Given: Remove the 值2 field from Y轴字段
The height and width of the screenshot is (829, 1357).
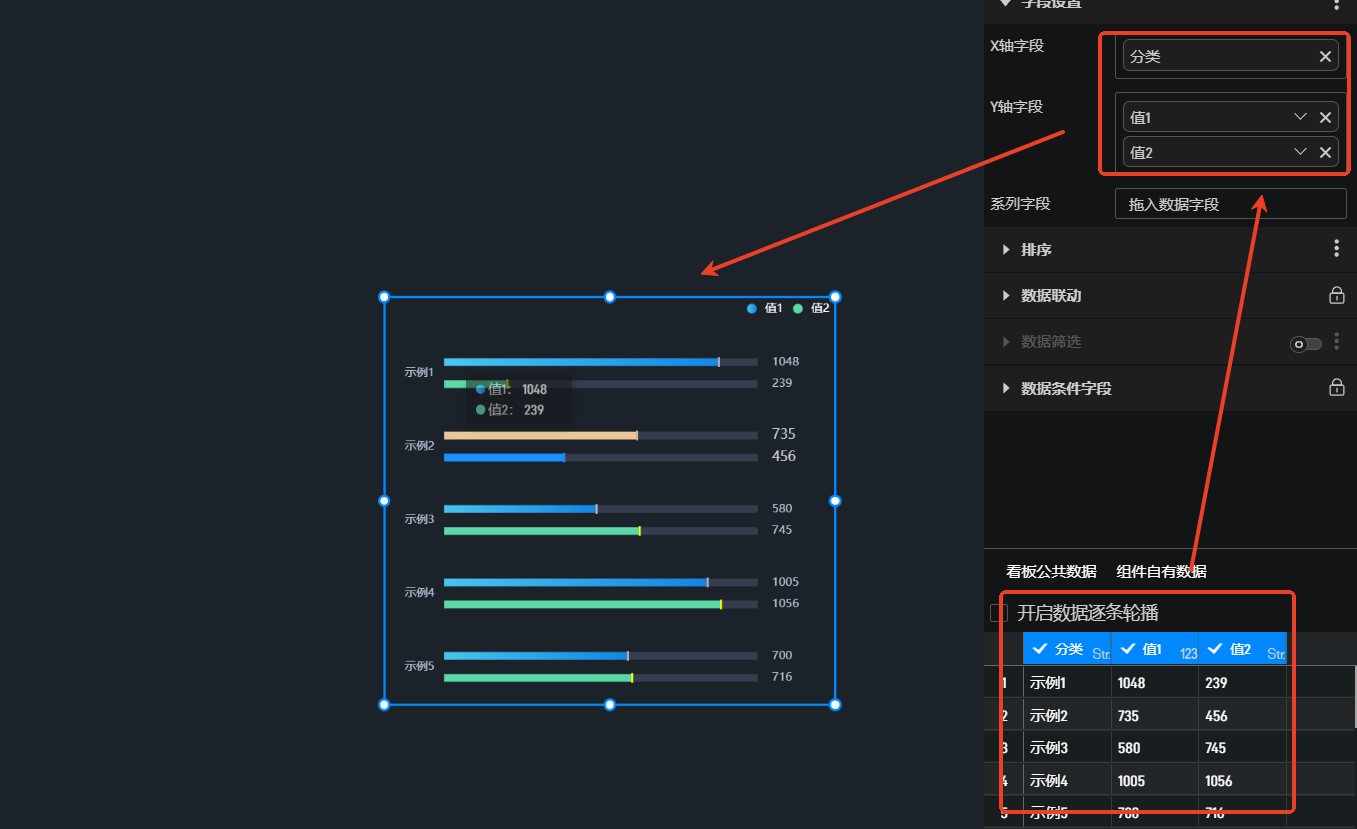Looking at the screenshot, I should click(x=1325, y=152).
